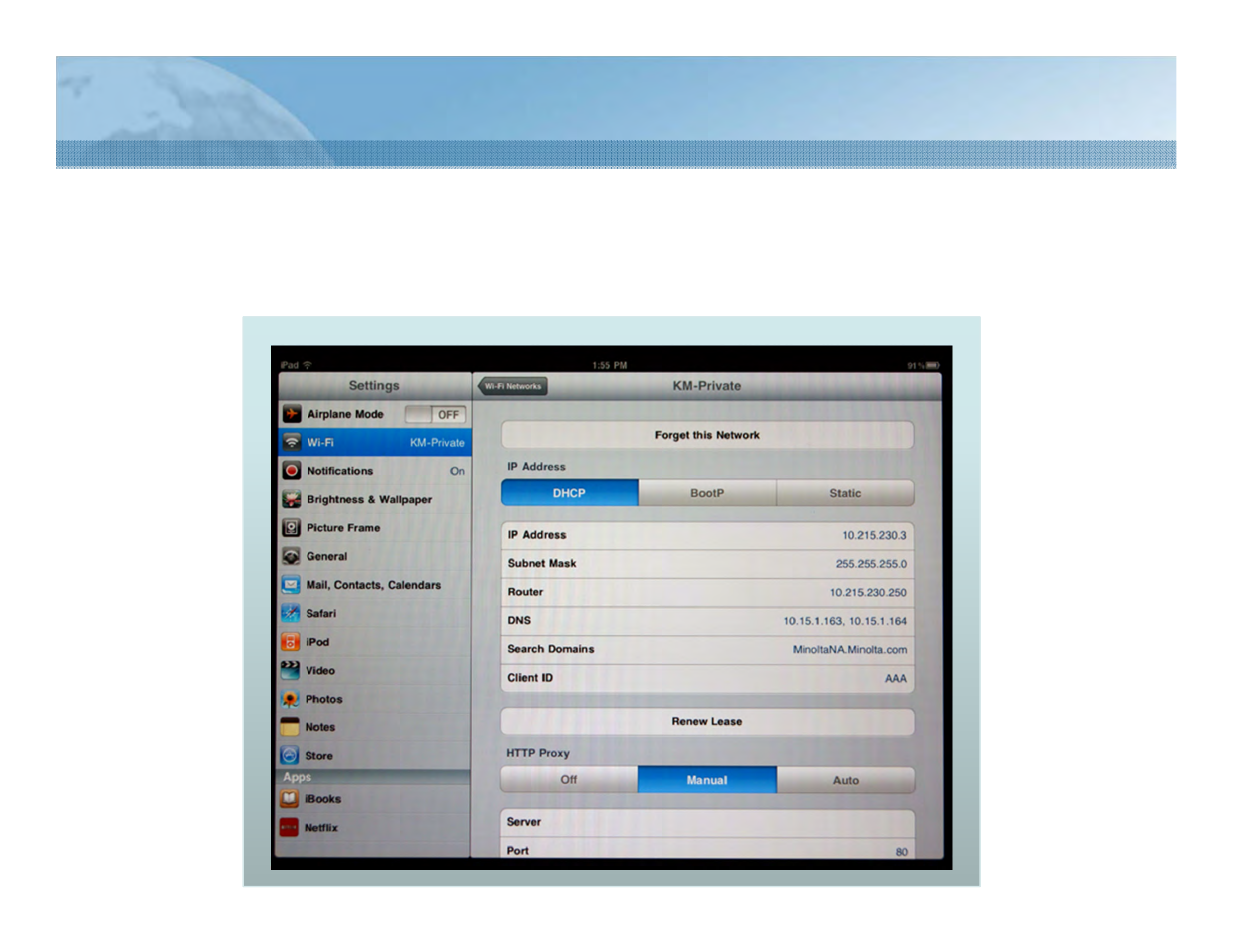Viewport: 1233px width, 952px height.
Task: Tap the Apps section header
Action: [297, 777]
